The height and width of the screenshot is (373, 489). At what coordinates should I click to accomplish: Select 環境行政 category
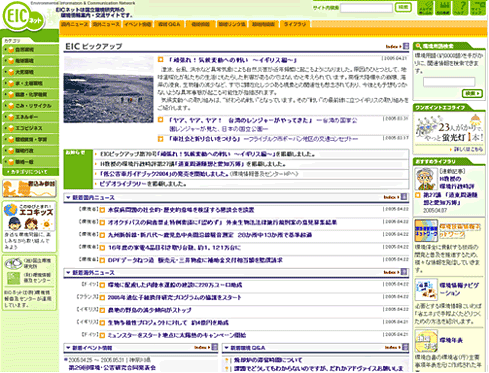(x=31, y=151)
